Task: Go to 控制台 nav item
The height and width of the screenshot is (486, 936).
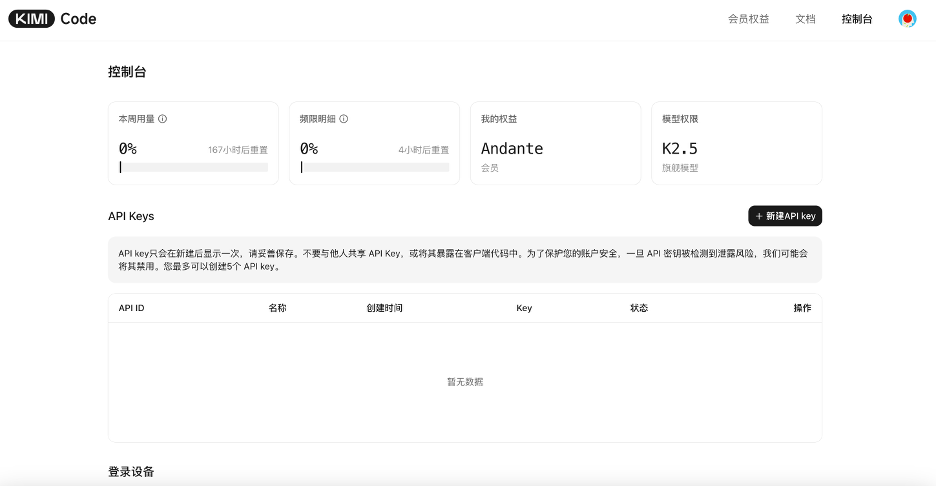Action: pos(857,19)
